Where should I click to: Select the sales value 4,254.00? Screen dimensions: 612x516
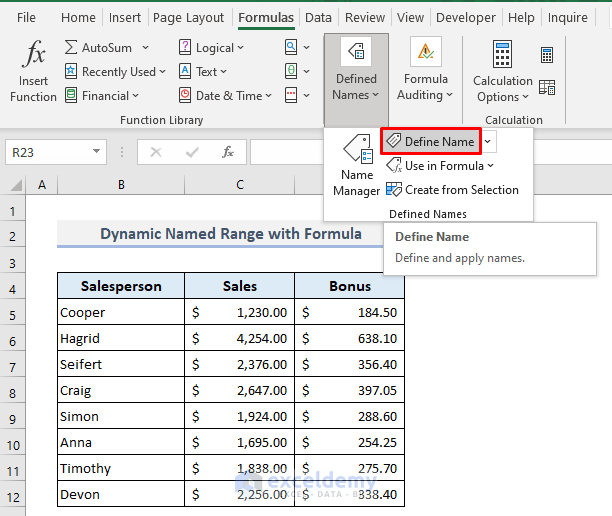240,338
